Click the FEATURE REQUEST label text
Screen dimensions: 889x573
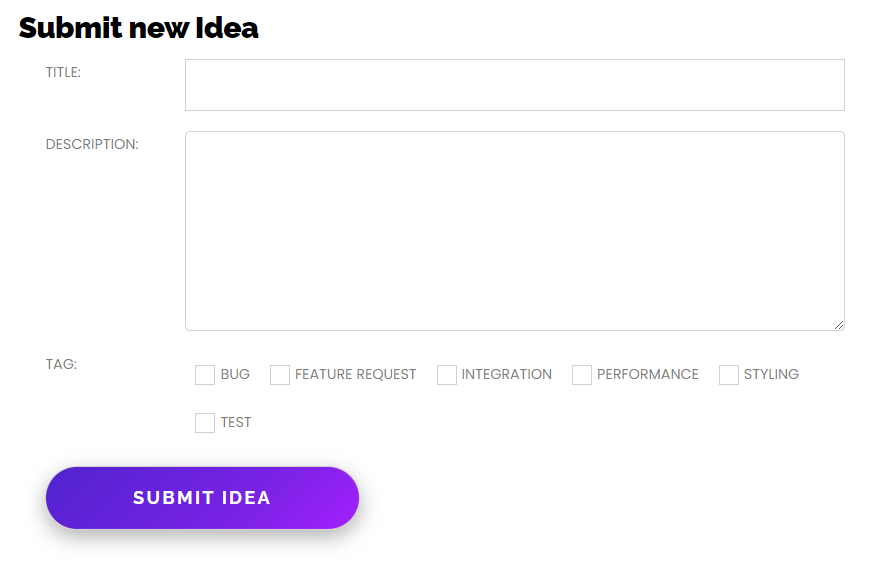[x=355, y=374]
